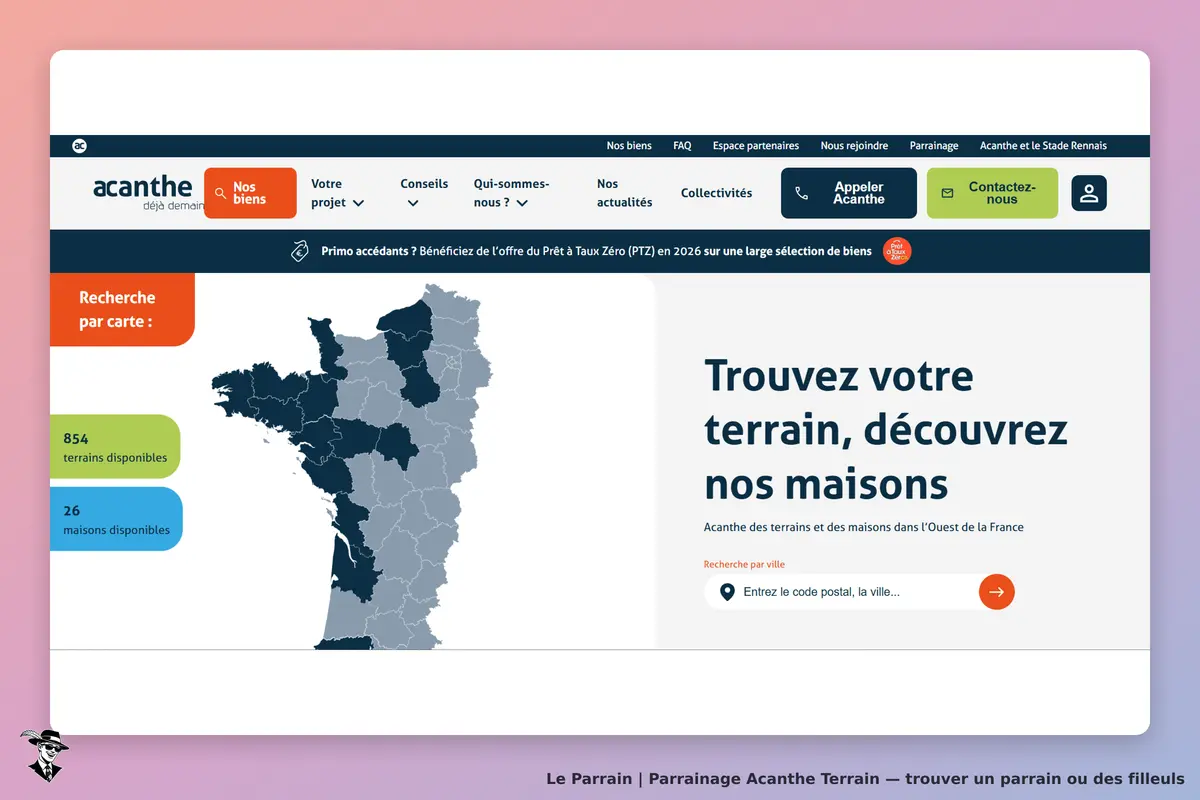The image size is (1200, 800).
Task: Open Collectivités menu item
Action: [716, 193]
